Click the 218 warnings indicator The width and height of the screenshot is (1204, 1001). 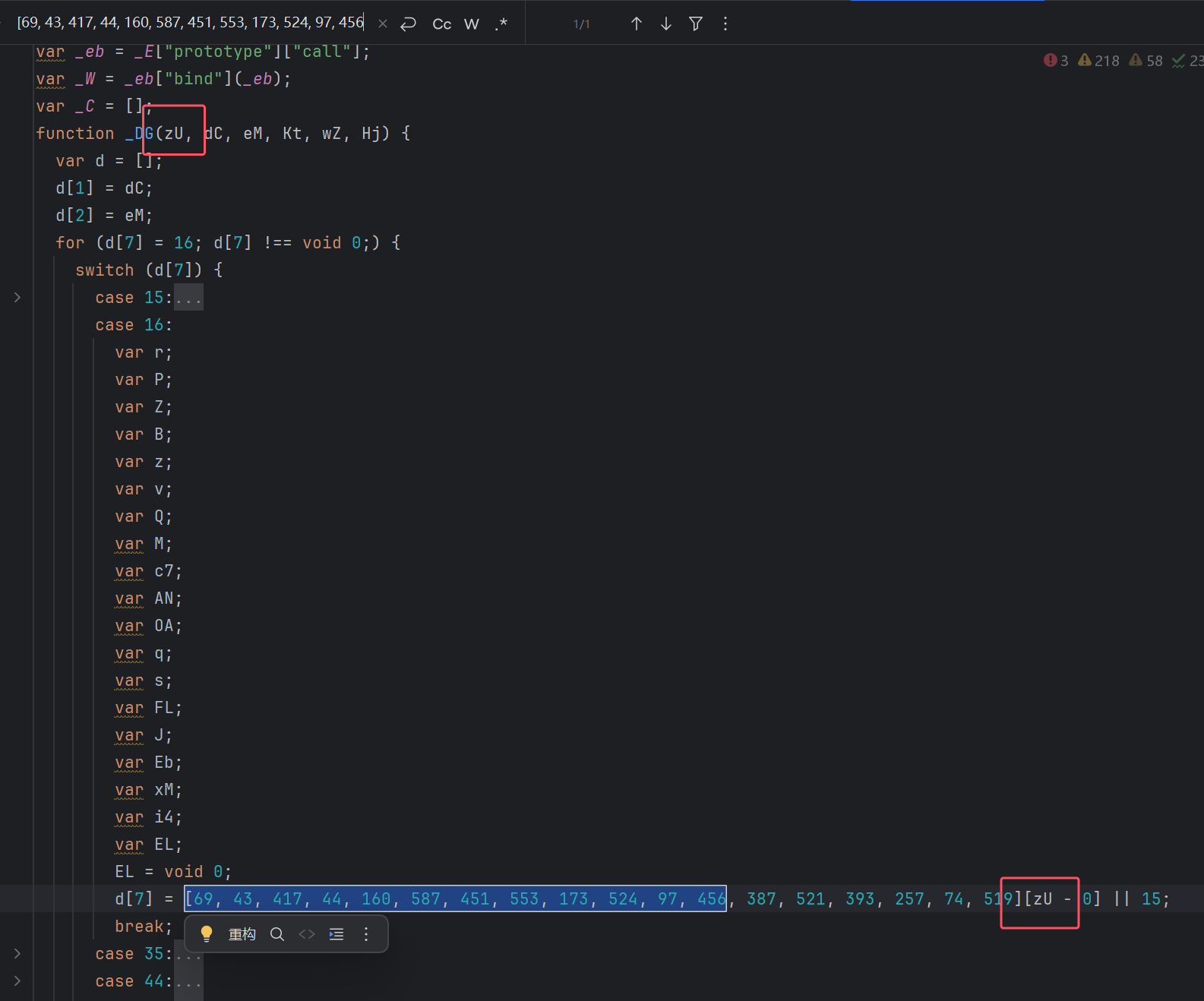pyautogui.click(x=1098, y=61)
